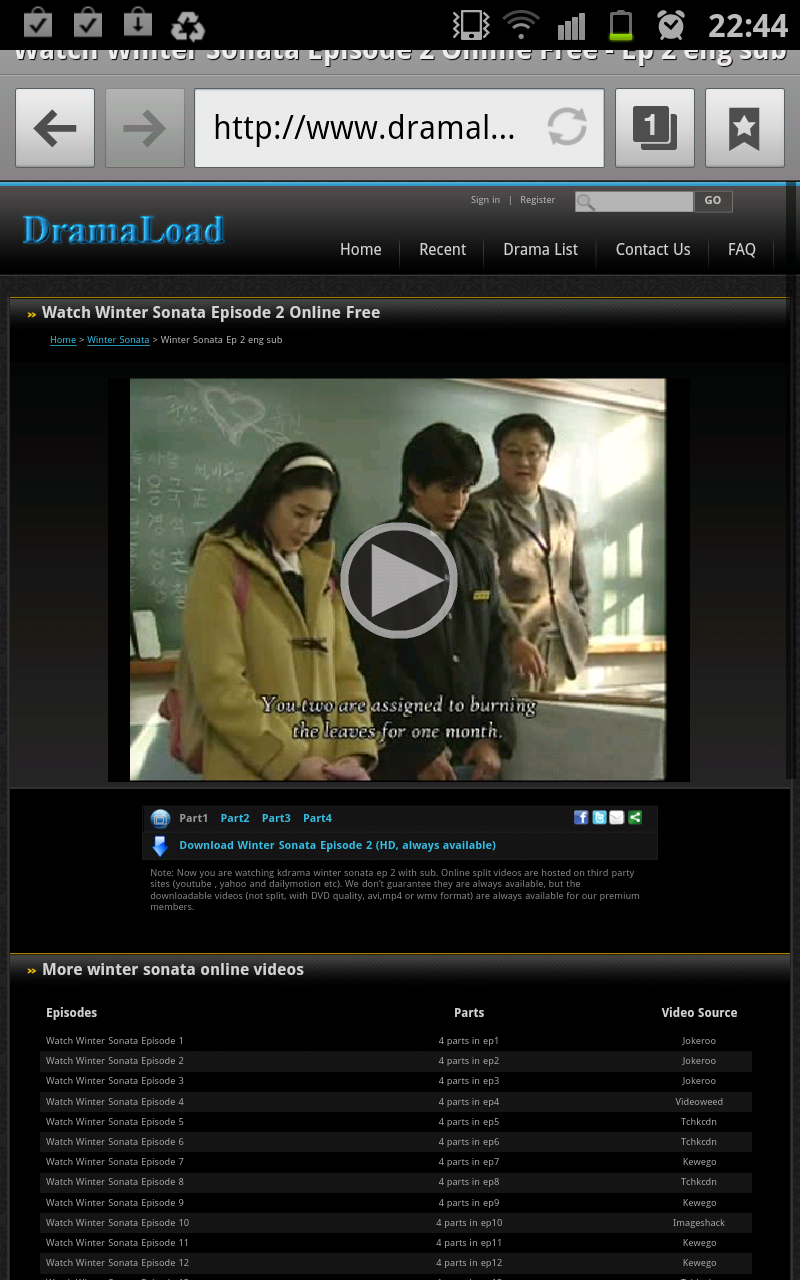The width and height of the screenshot is (800, 1280).
Task: Open Watch Winter Sonata Episode 1
Action: (x=115, y=1041)
